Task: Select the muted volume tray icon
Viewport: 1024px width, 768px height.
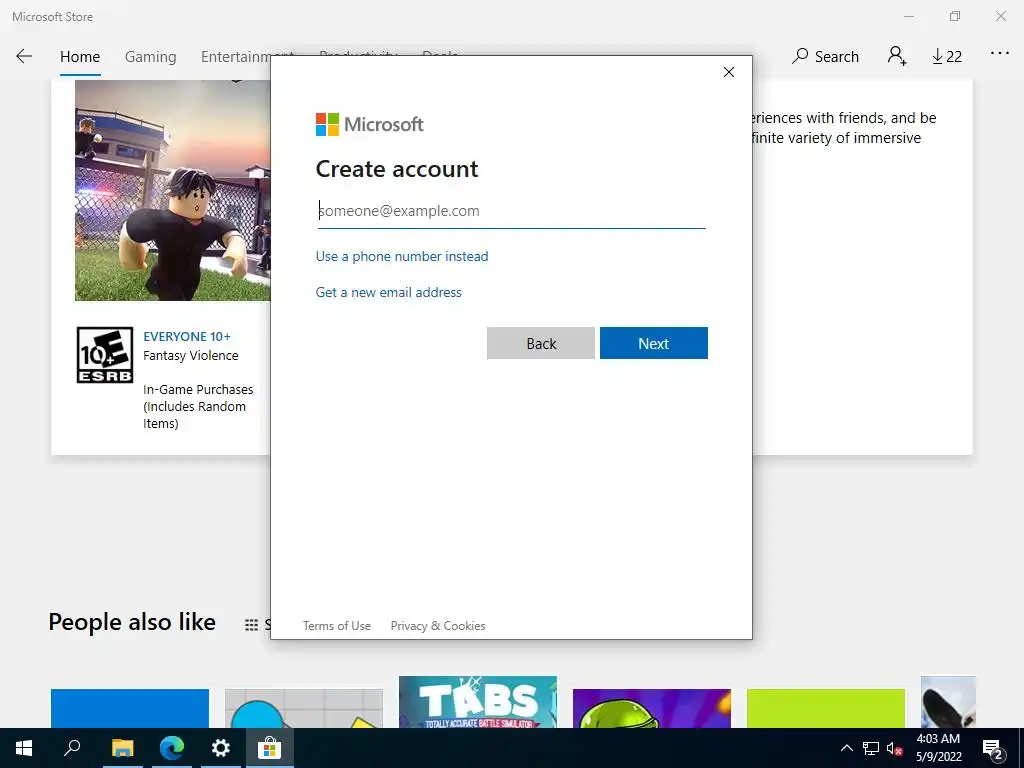Action: pyautogui.click(x=894, y=749)
